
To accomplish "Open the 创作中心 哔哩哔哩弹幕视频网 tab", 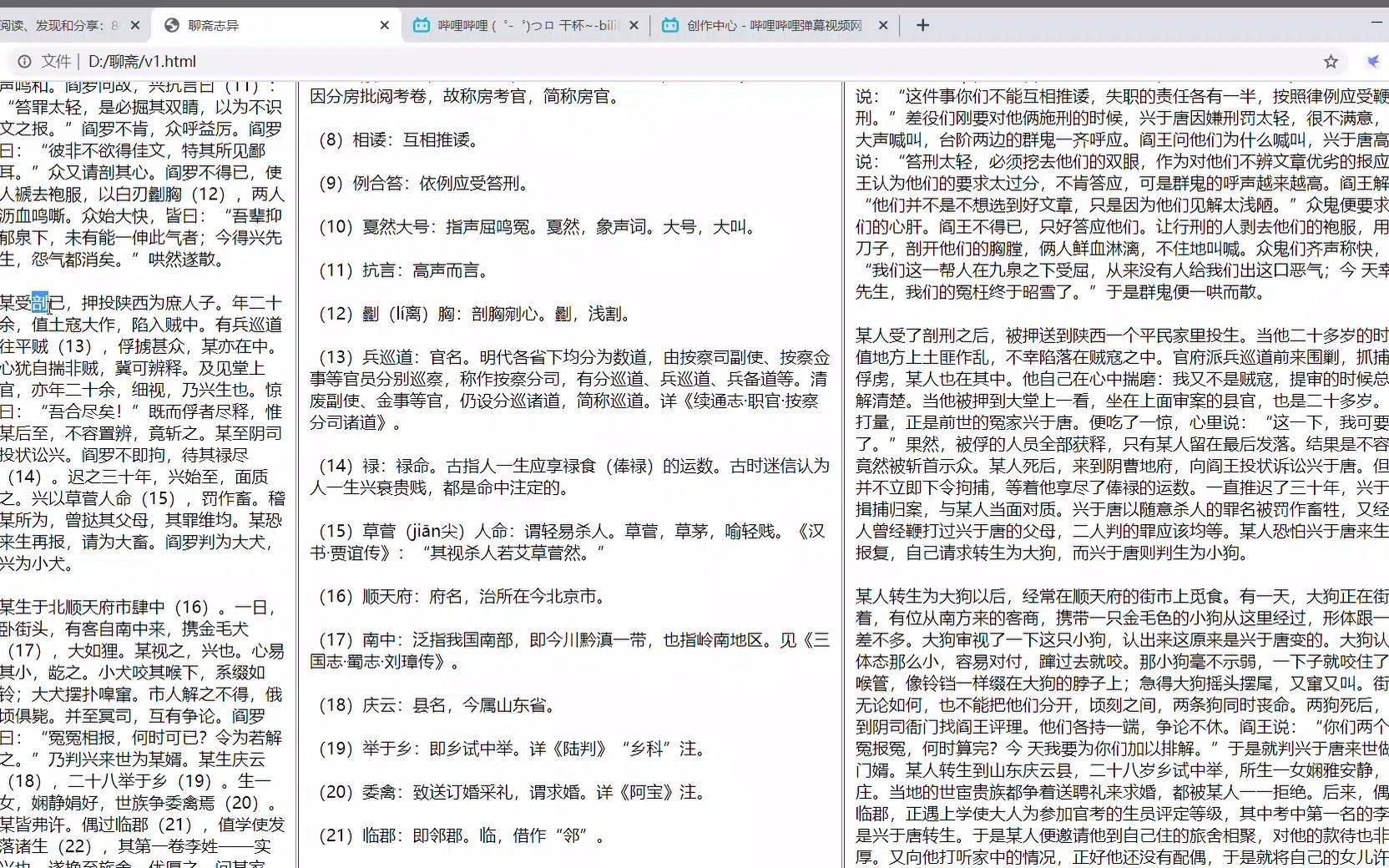I will coord(775,25).
